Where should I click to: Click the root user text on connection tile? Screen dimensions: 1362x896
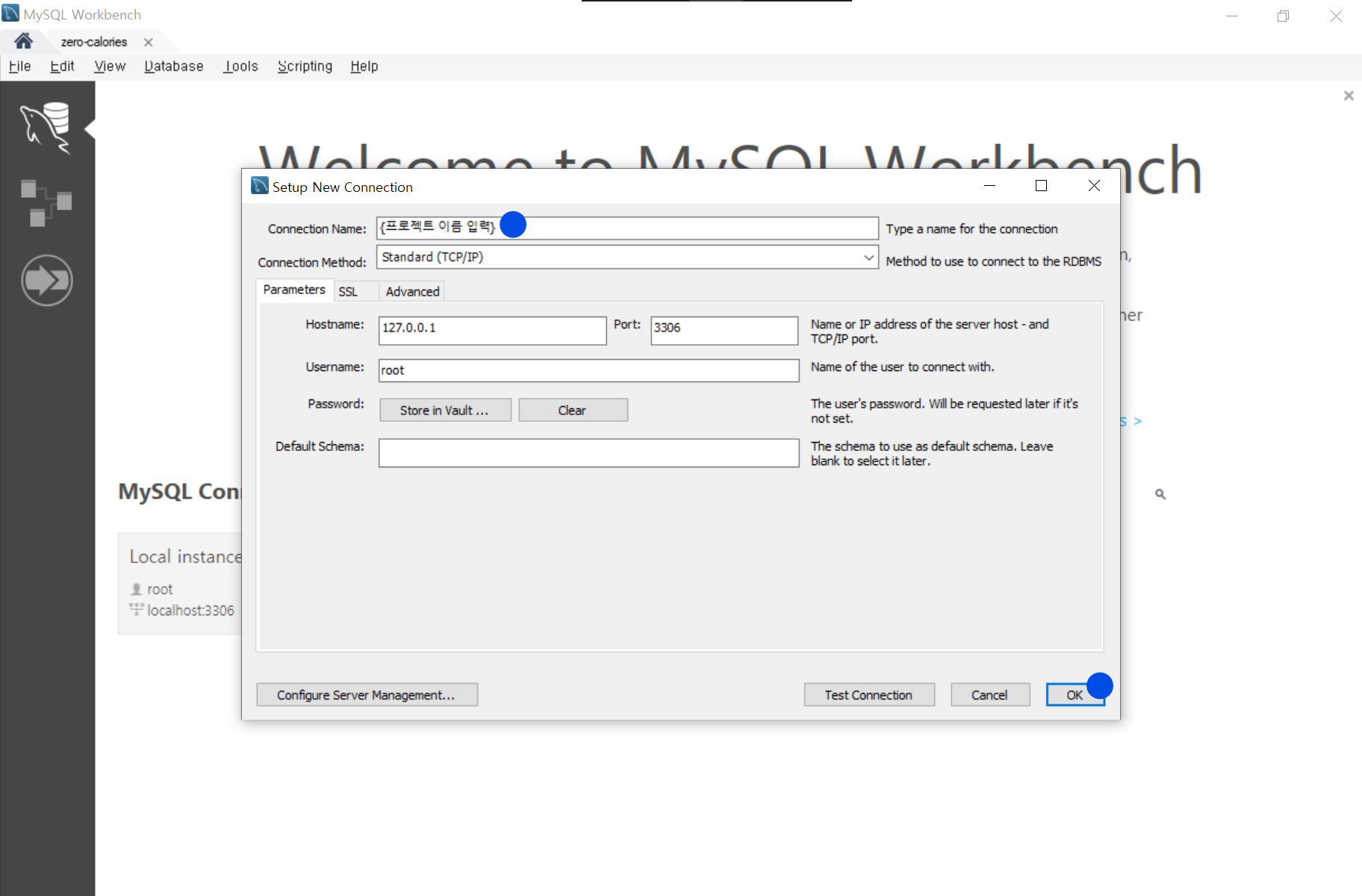160,589
